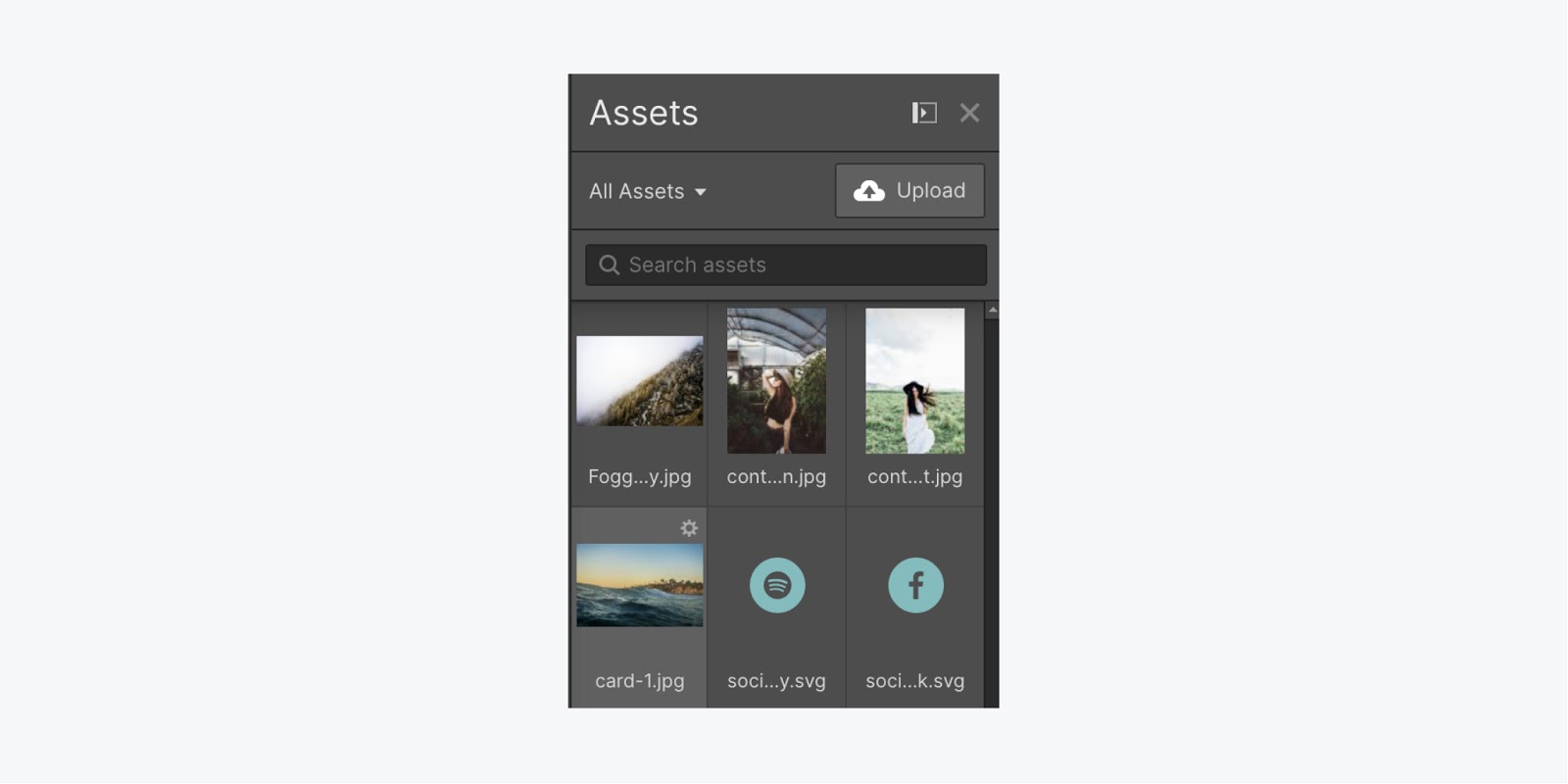Focus the Search assets field
Viewport: 1568px width, 784px height.
(785, 266)
